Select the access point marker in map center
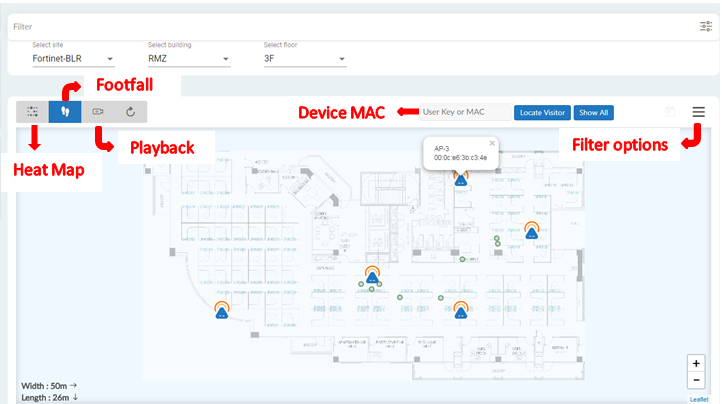The image size is (722, 404). (x=372, y=275)
